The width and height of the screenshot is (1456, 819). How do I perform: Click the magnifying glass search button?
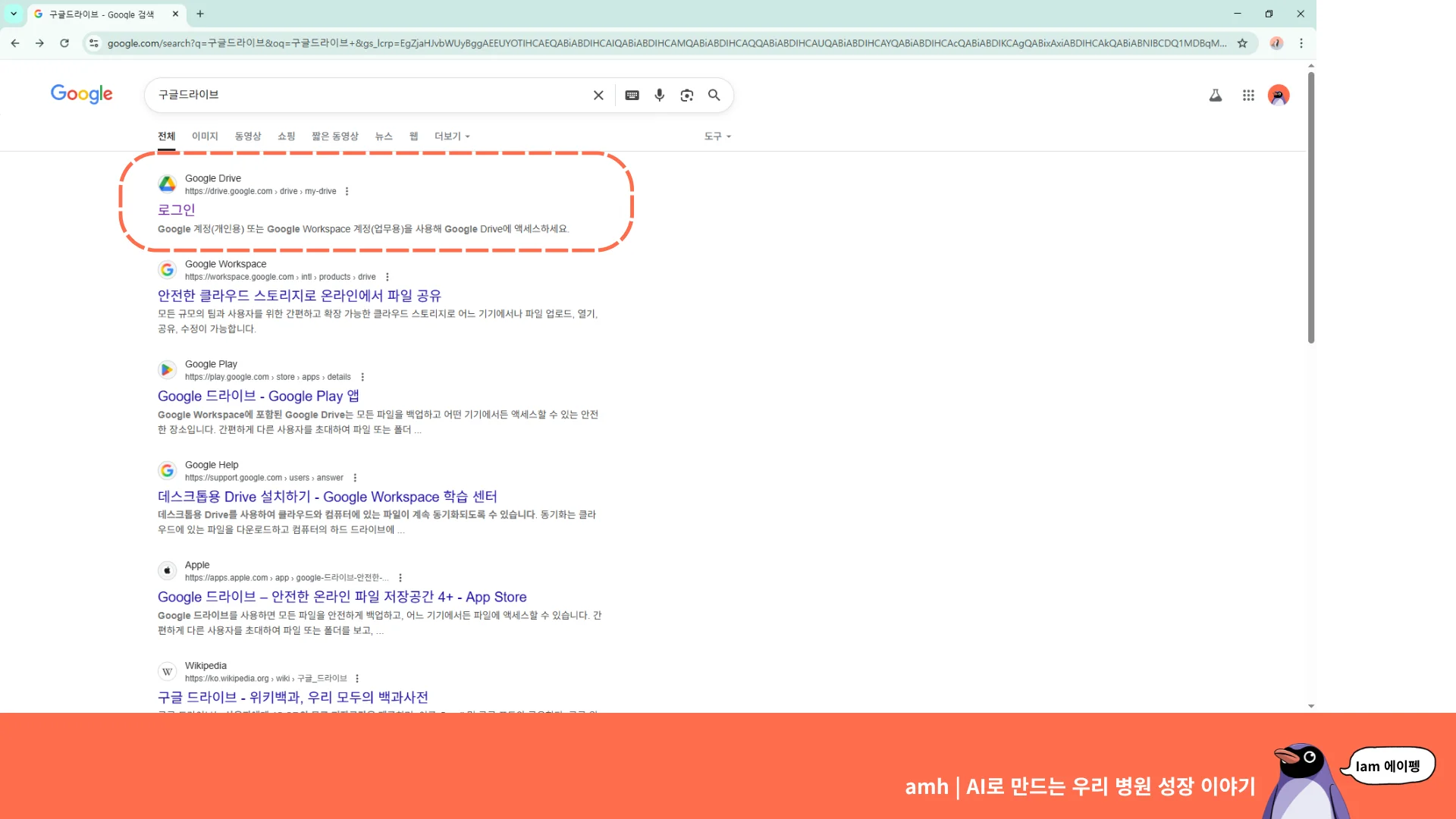click(x=714, y=95)
